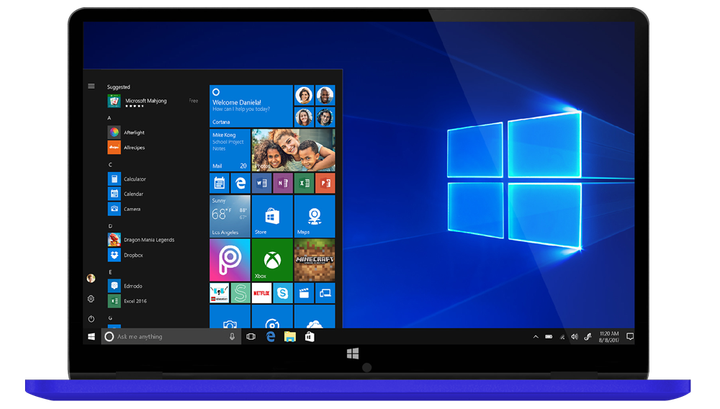Open Allrecipes in the app list
This screenshot has height=409, width=720.
coord(126,148)
